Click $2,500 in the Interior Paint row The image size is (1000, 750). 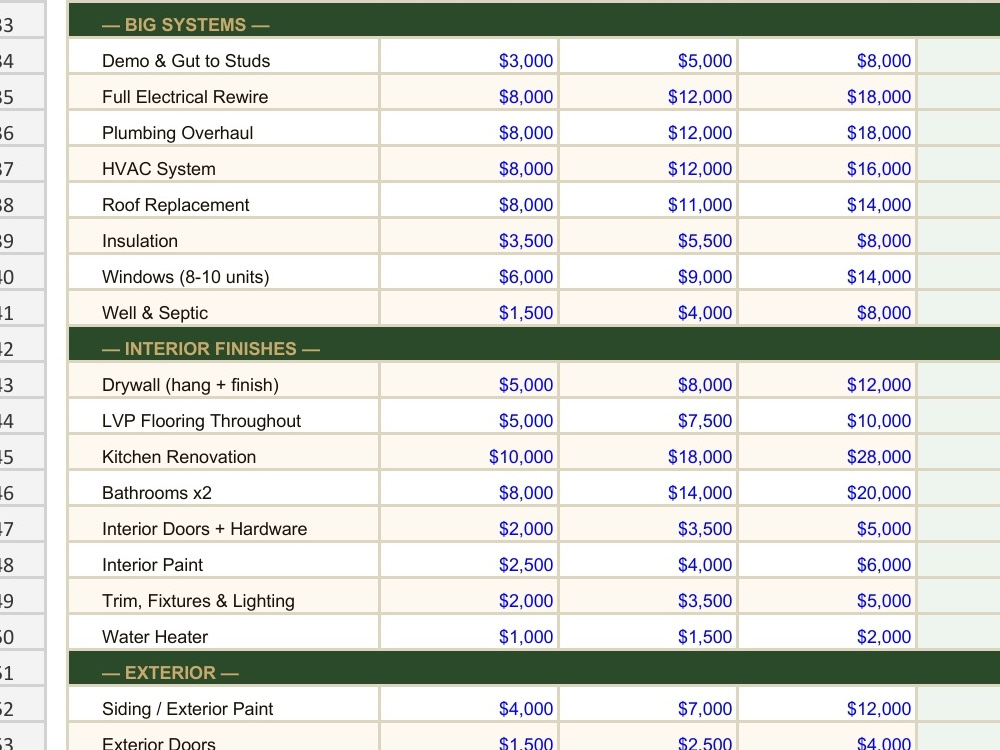point(469,561)
